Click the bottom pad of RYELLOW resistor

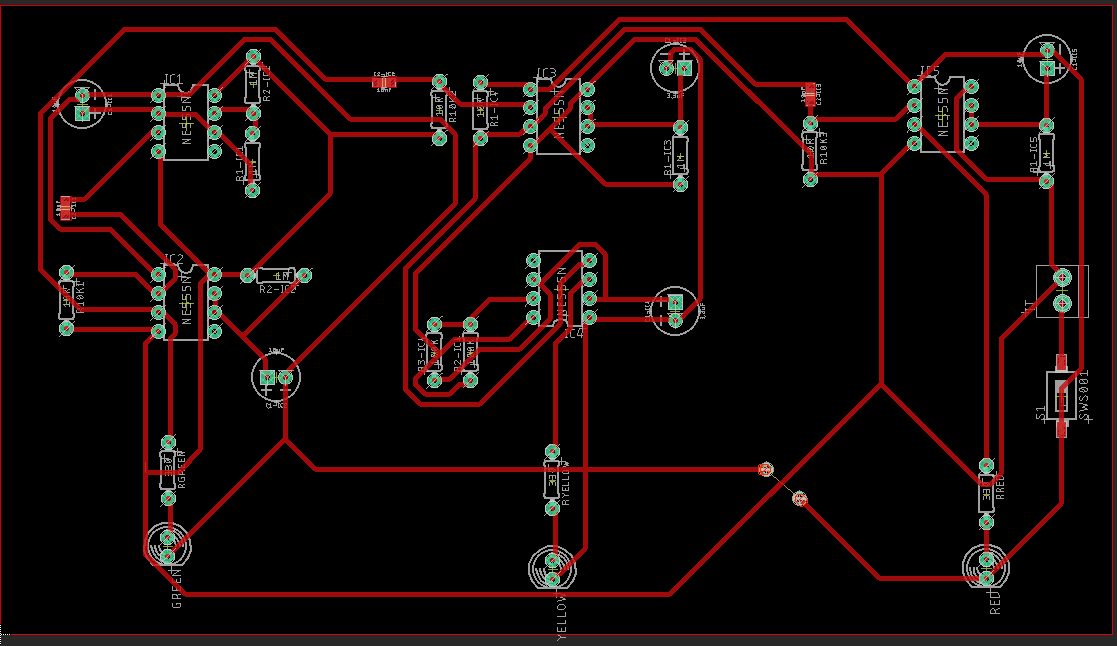click(x=552, y=509)
